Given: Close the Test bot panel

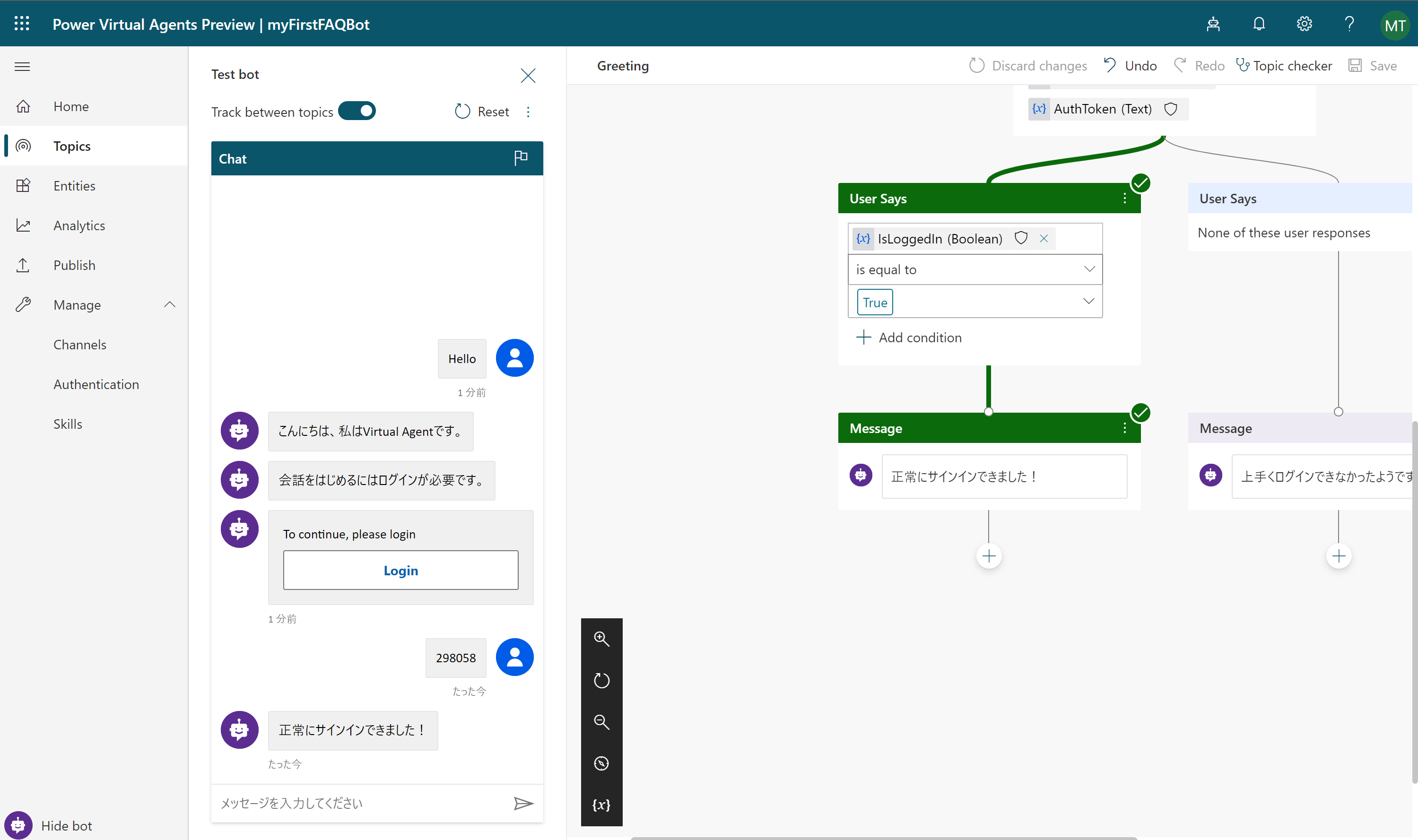Looking at the screenshot, I should [528, 75].
